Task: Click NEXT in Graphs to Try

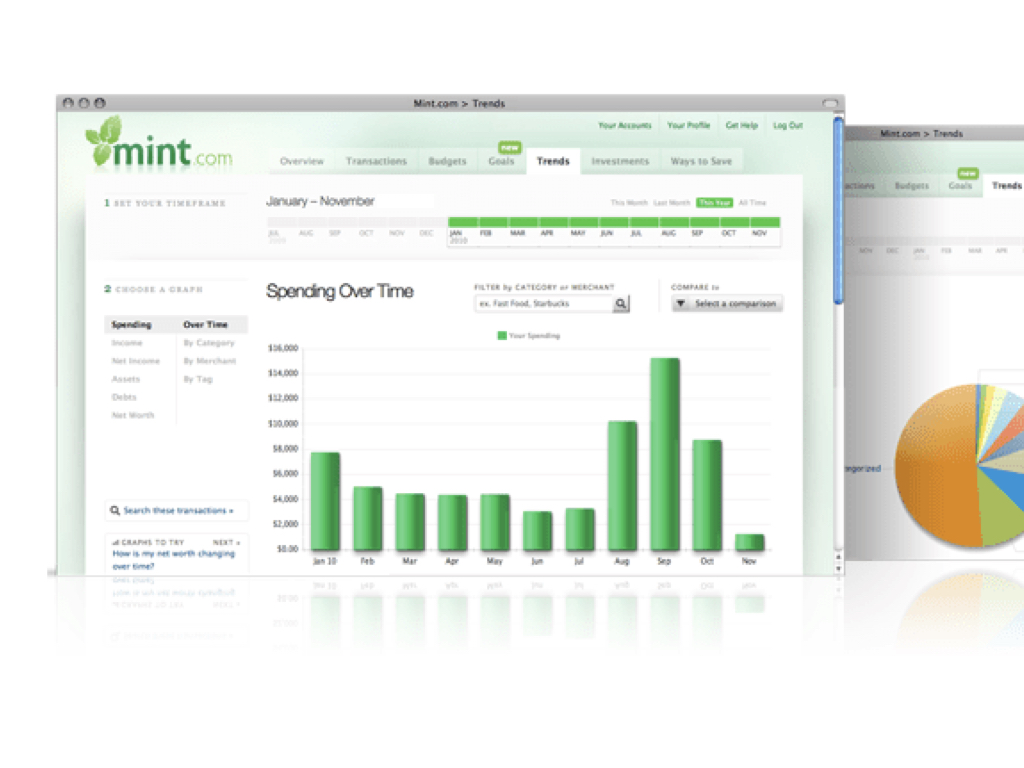Action: [x=226, y=543]
